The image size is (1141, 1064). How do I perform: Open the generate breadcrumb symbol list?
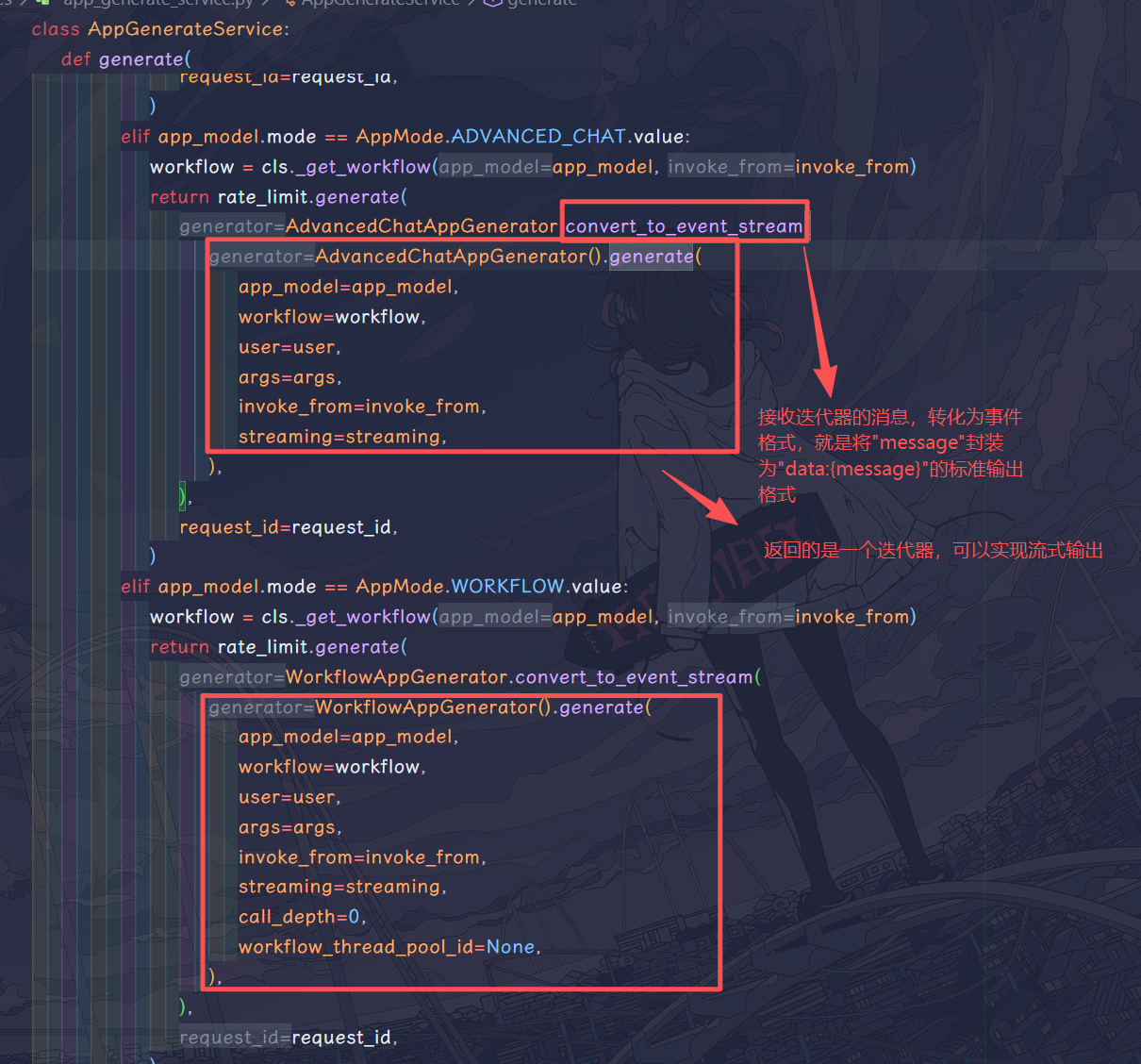pyautogui.click(x=541, y=3)
